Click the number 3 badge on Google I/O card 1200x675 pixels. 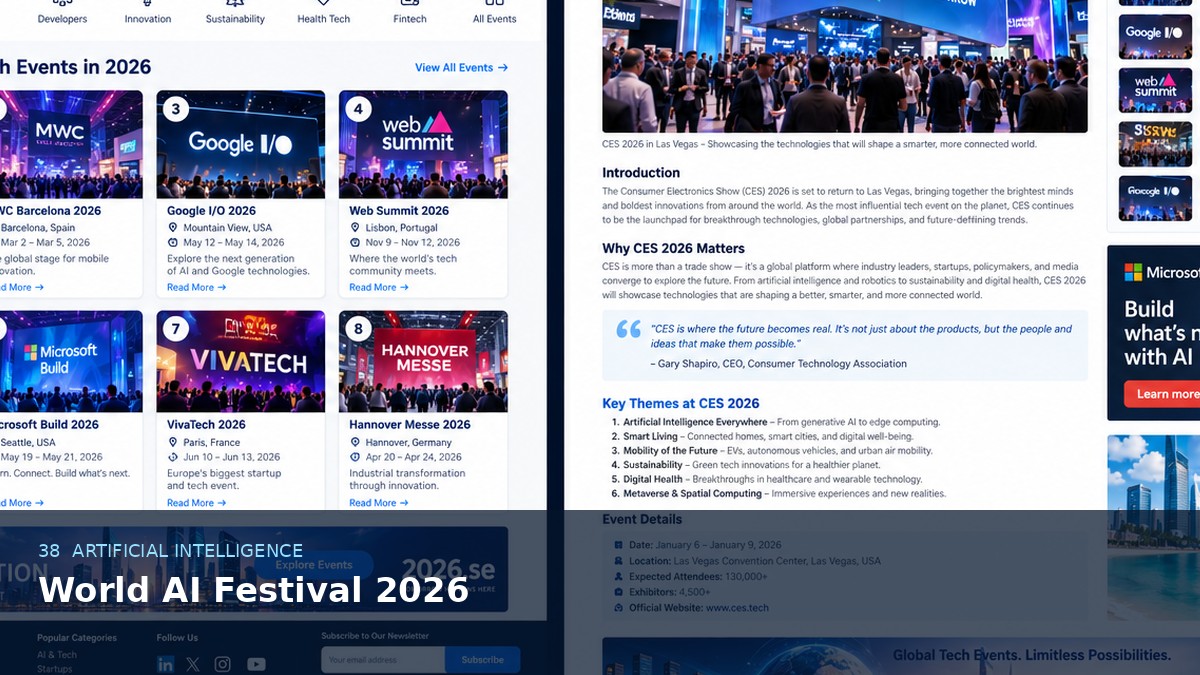pyautogui.click(x=176, y=109)
